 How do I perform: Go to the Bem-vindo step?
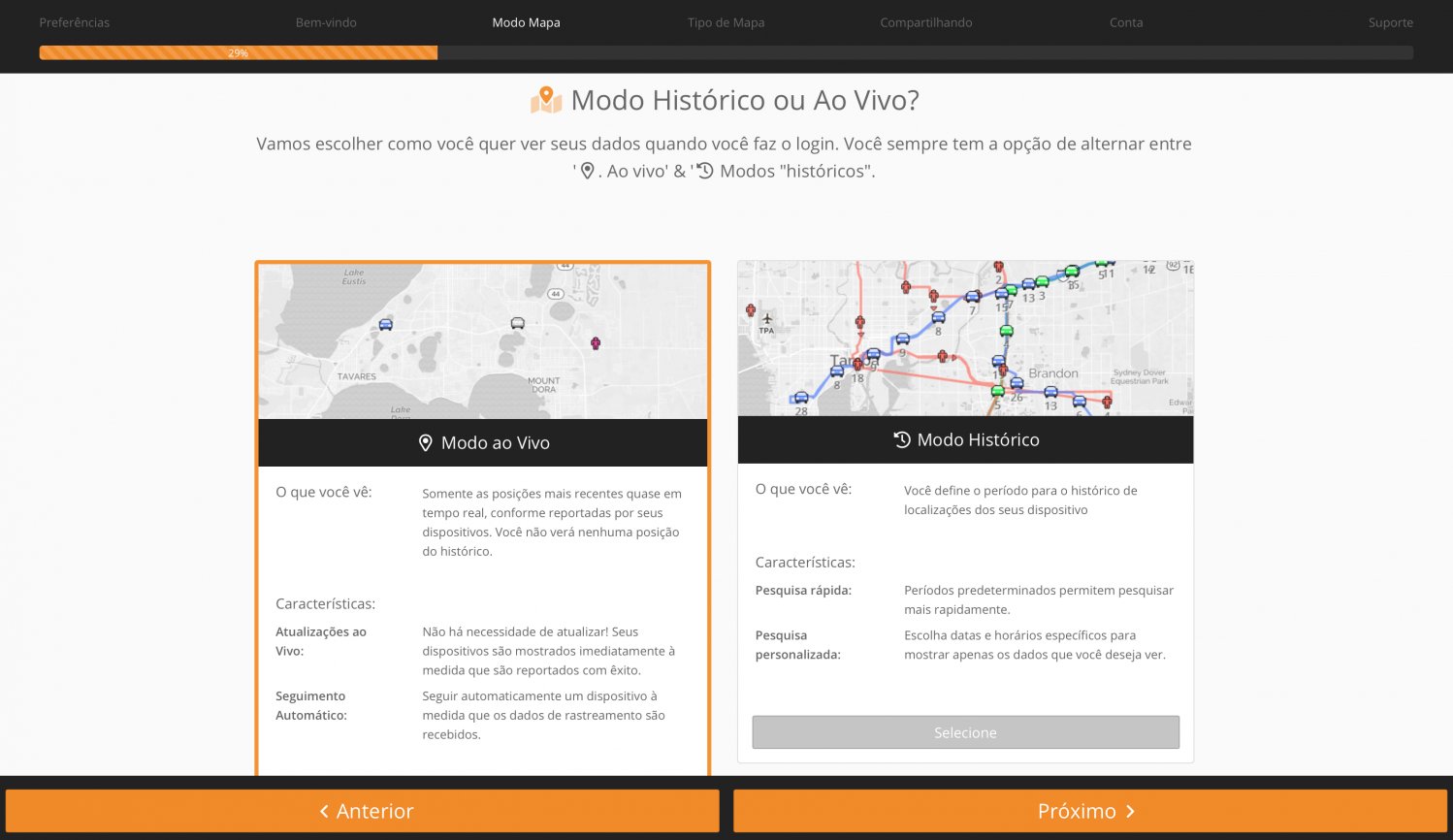(x=326, y=22)
